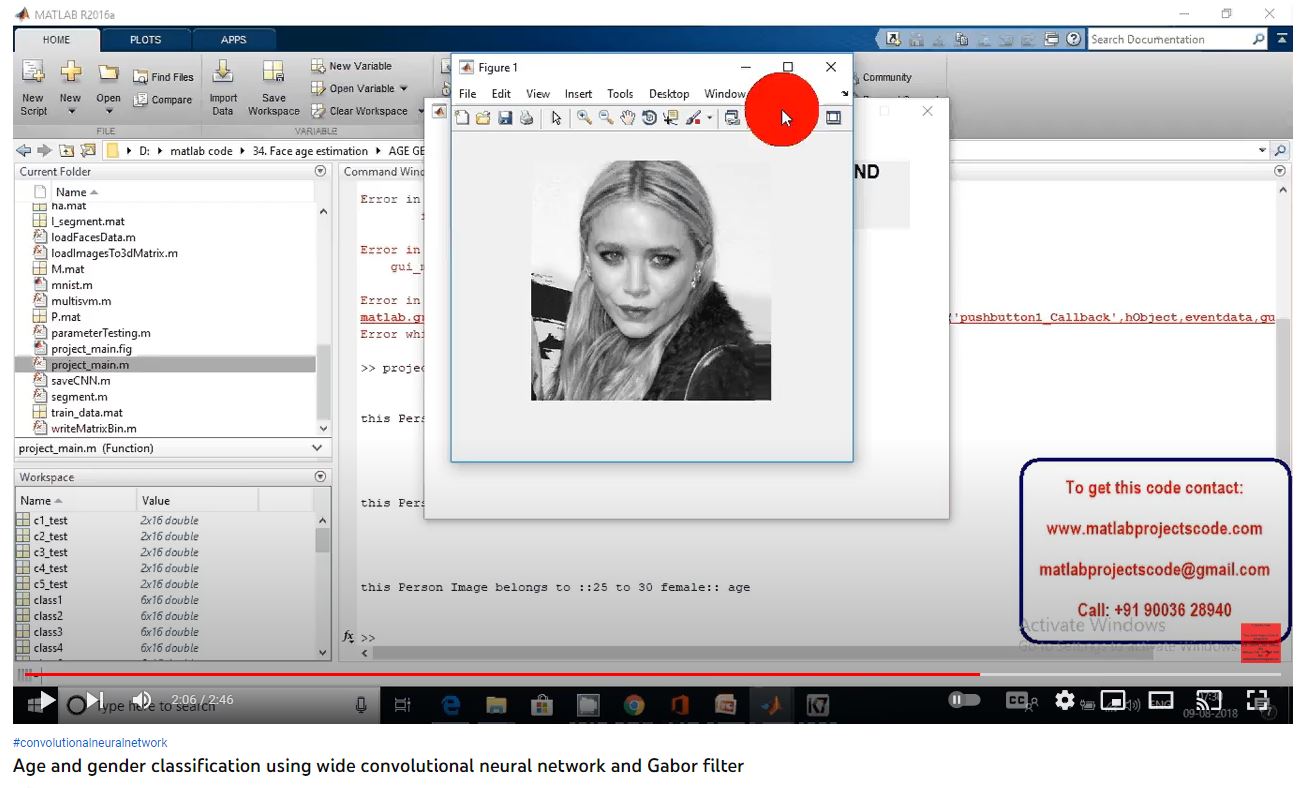Image resolution: width=1303 pixels, height=788 pixels.
Task: Toggle closed captions on the video
Action: (1017, 701)
